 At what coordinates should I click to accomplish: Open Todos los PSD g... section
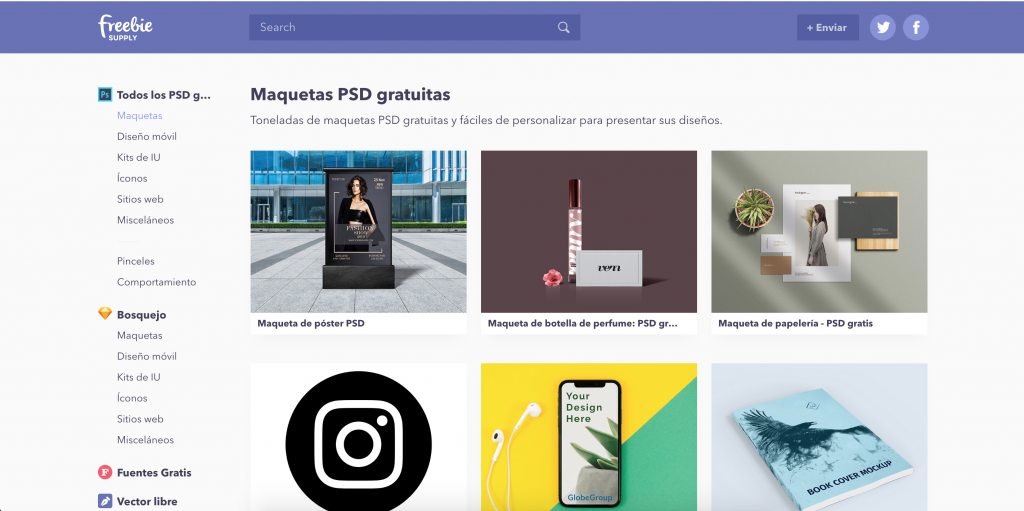click(164, 95)
